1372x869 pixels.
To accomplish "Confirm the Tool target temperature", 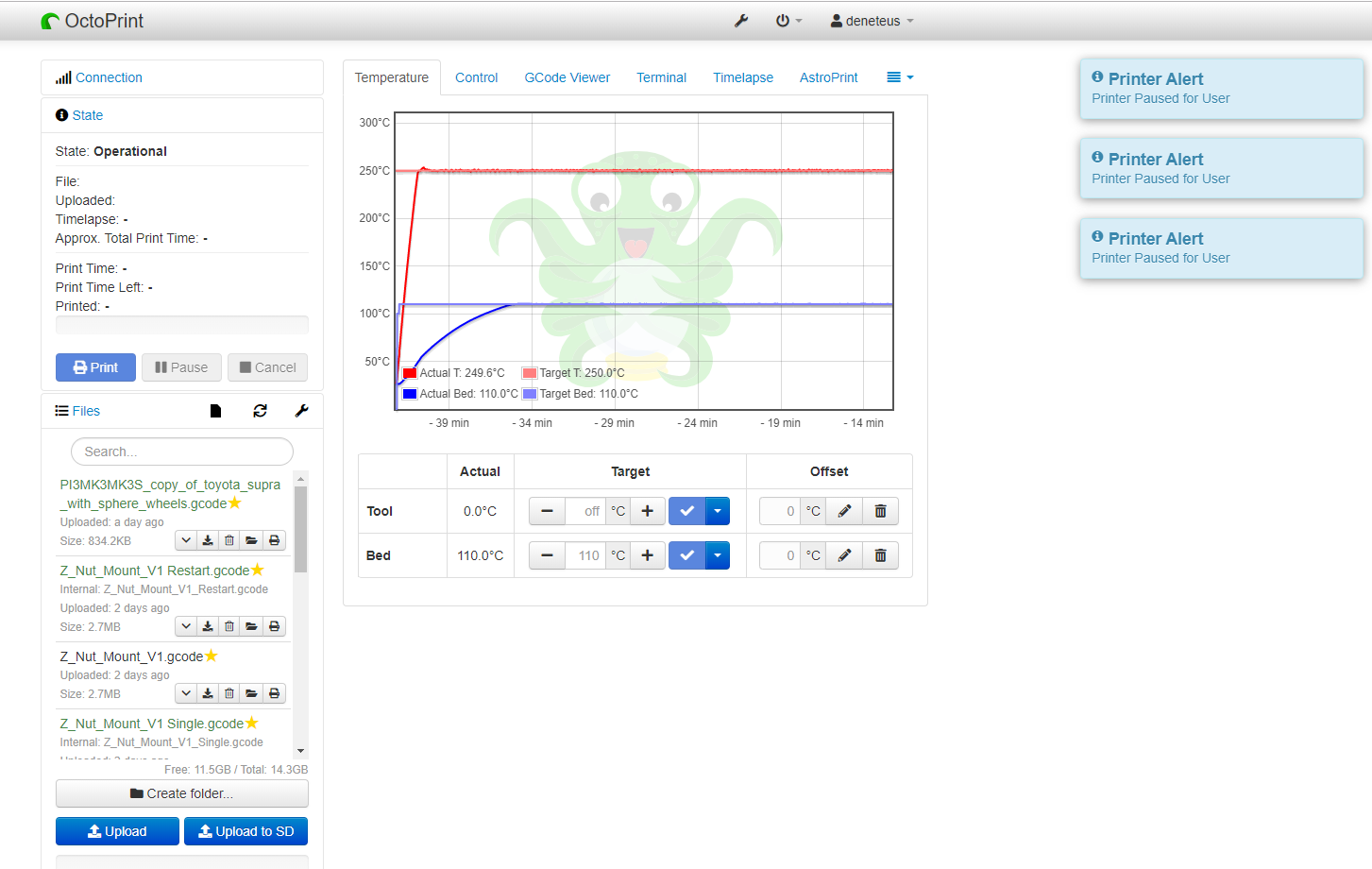I will click(x=686, y=511).
